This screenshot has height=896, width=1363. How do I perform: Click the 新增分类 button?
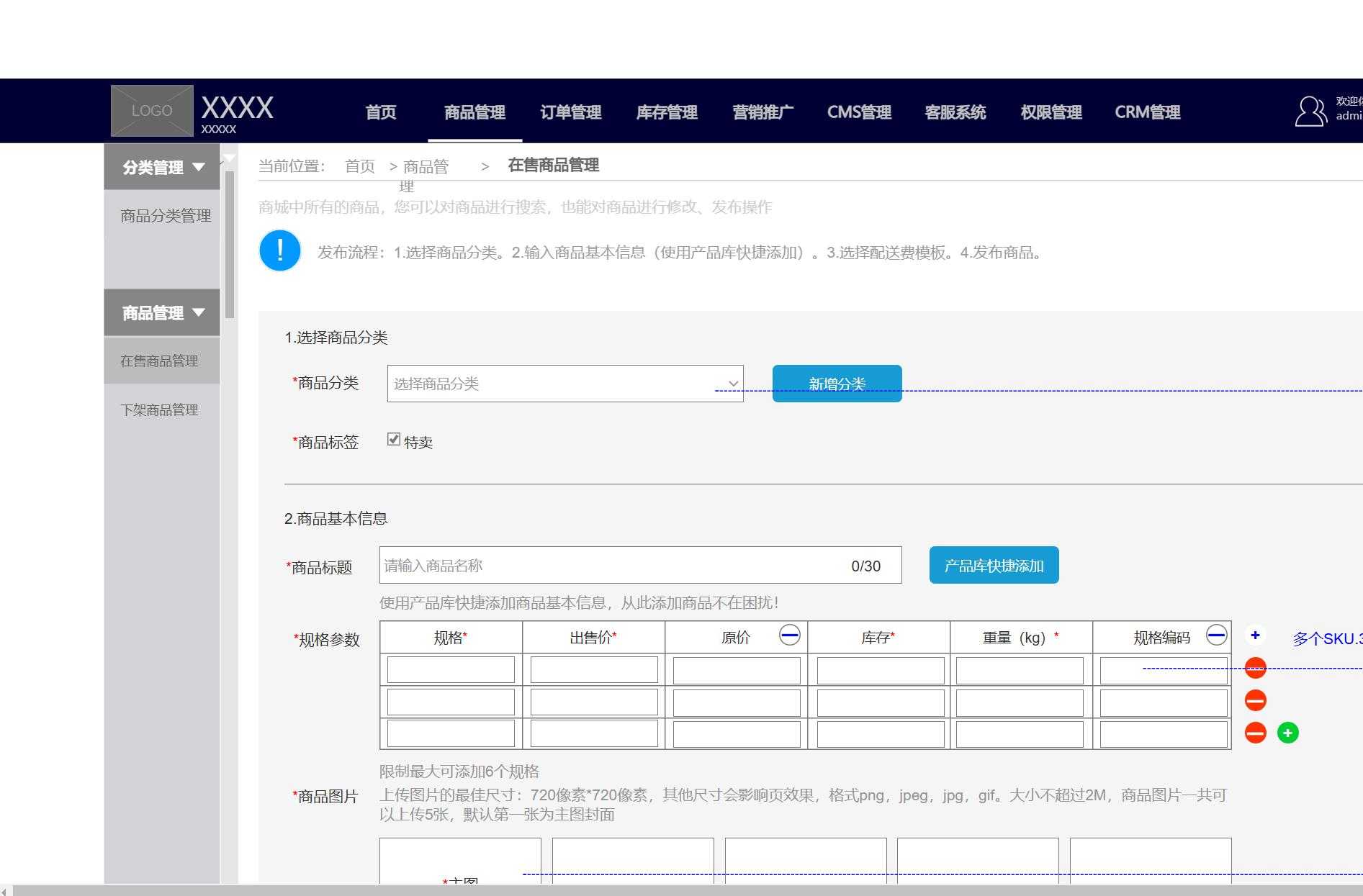click(837, 383)
